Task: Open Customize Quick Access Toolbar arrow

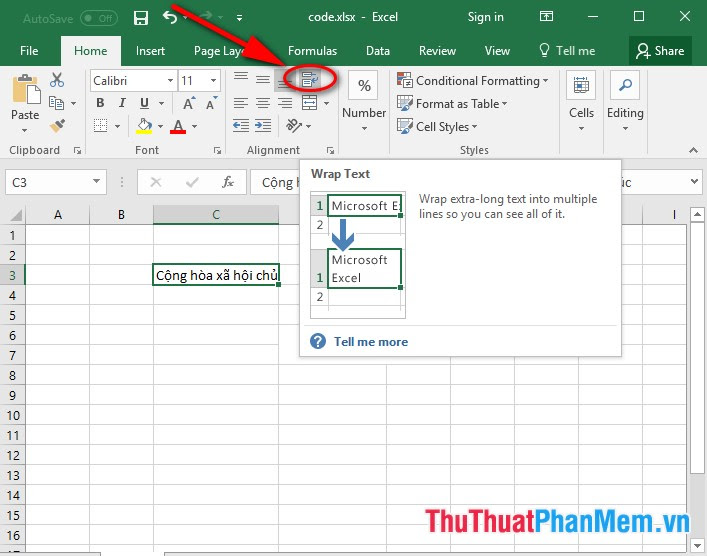Action: [x=239, y=18]
